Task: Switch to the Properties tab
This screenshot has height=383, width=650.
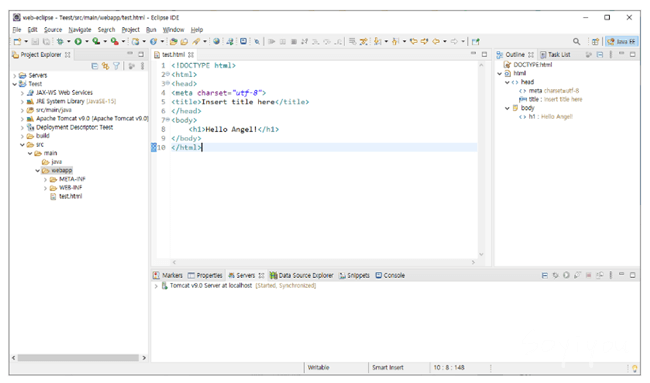Action: click(x=205, y=276)
